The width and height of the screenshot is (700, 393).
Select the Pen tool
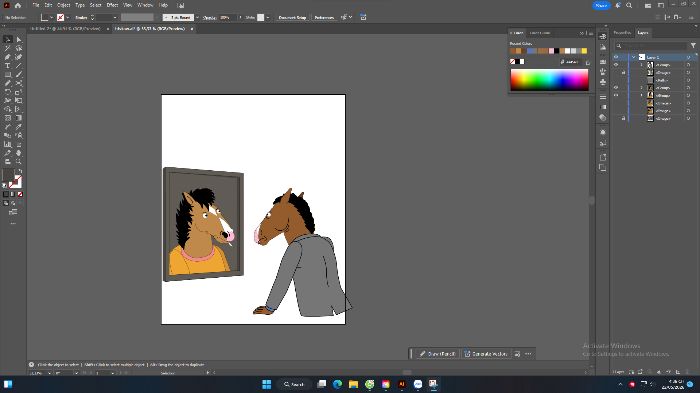pos(8,57)
